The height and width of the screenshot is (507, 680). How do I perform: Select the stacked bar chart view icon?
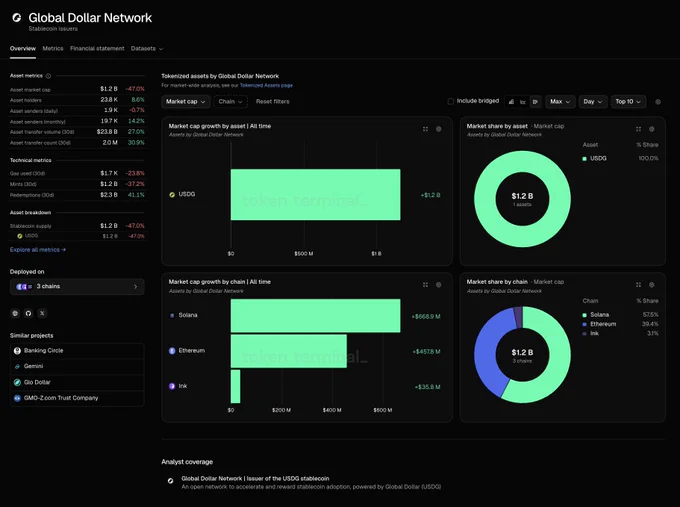click(x=511, y=101)
